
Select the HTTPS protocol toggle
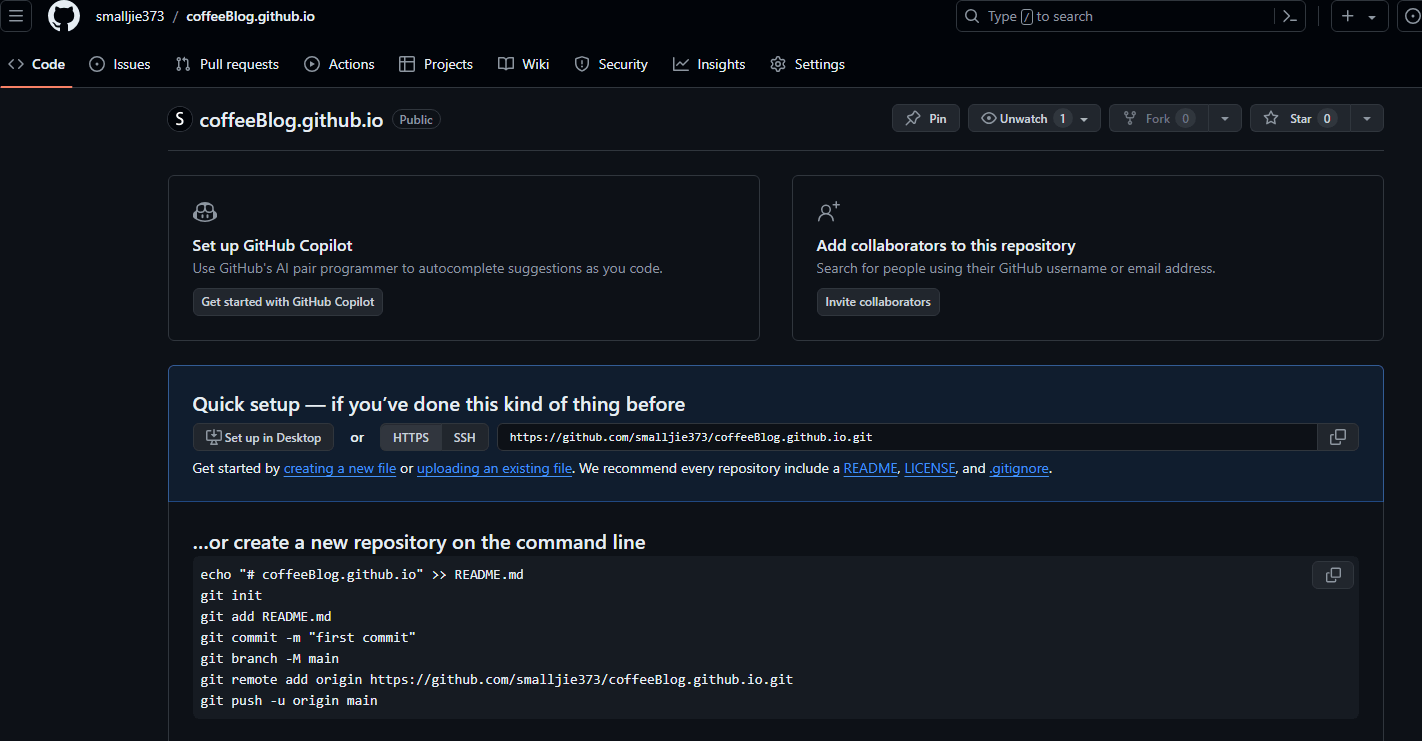[411, 437]
